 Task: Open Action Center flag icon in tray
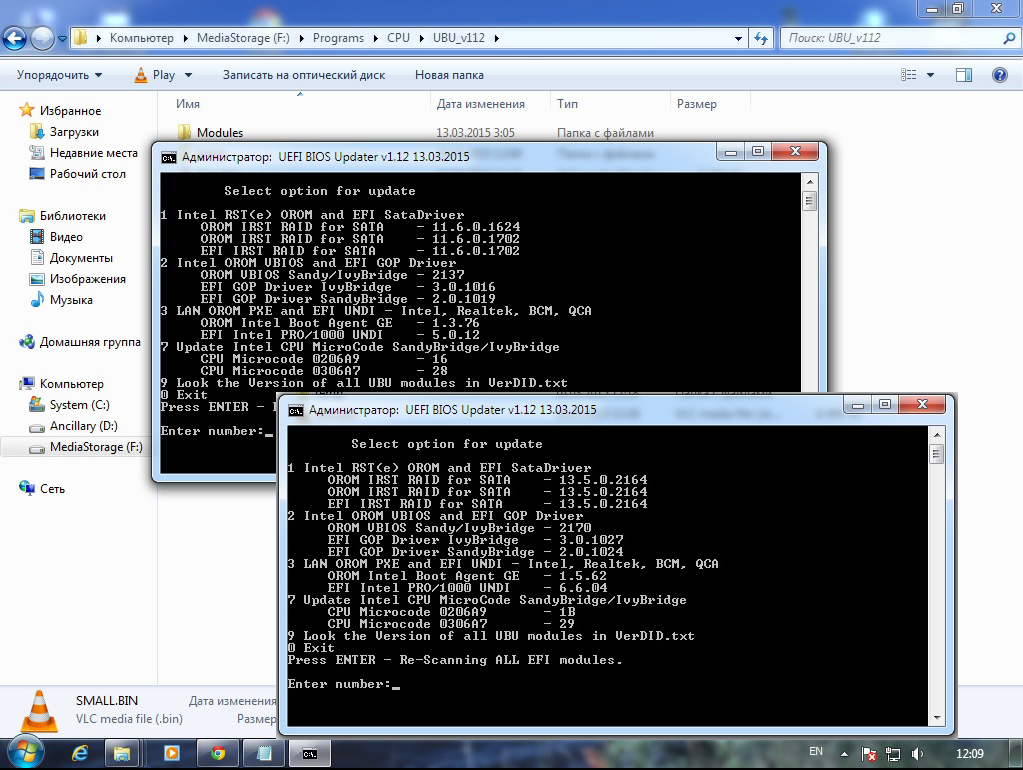click(868, 754)
